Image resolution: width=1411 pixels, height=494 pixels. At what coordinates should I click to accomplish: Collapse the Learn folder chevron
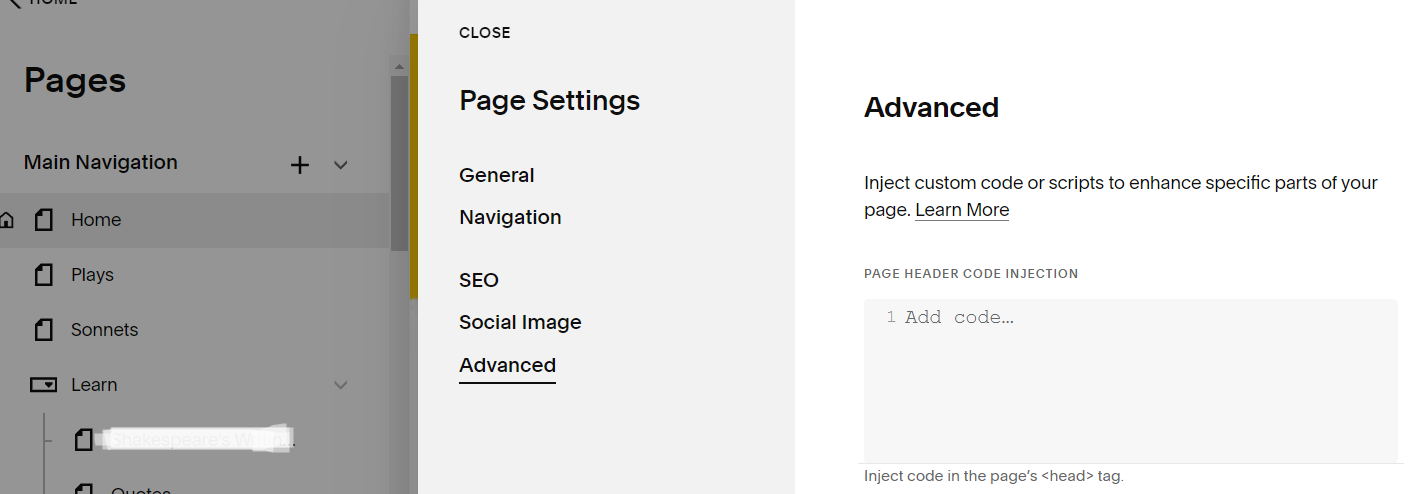coord(340,385)
